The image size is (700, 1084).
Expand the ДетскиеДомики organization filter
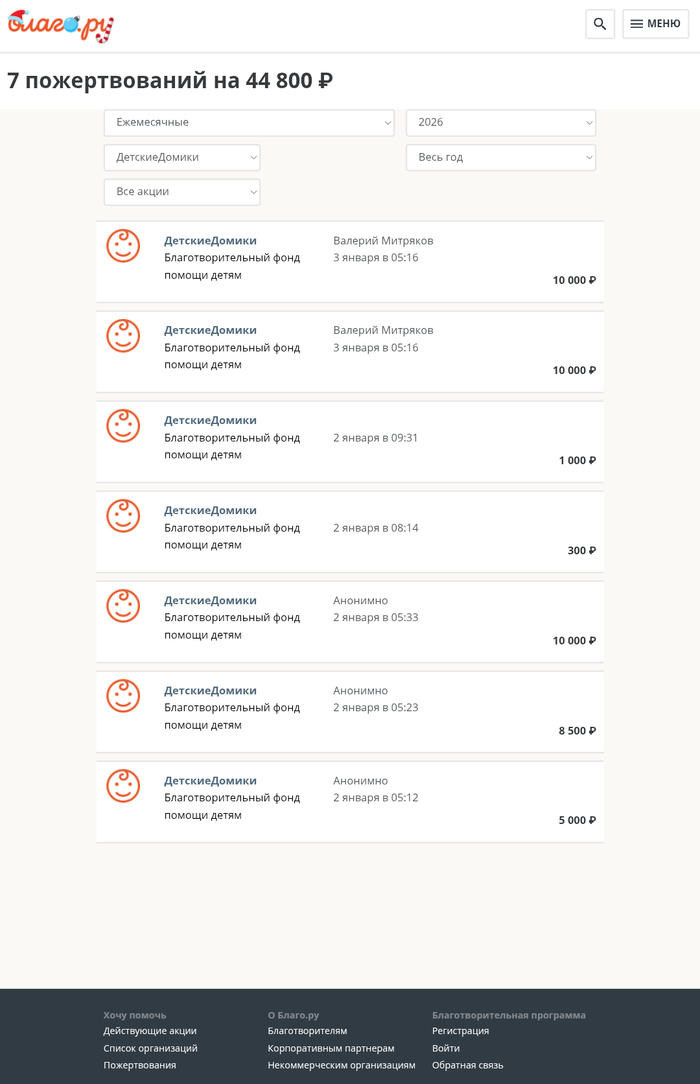click(182, 157)
